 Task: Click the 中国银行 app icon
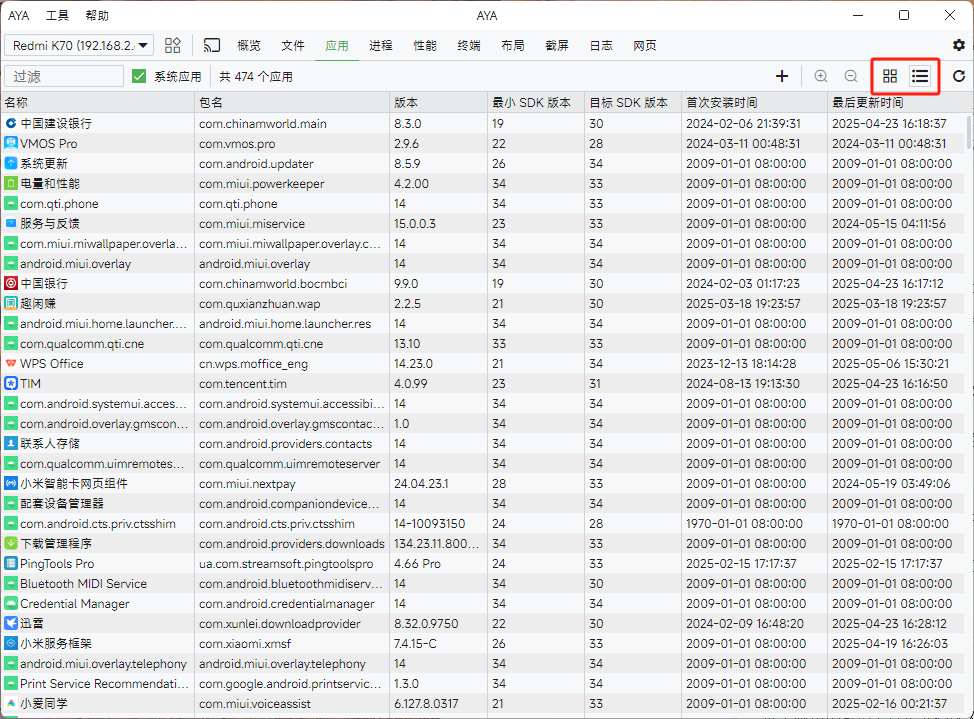pos(11,283)
